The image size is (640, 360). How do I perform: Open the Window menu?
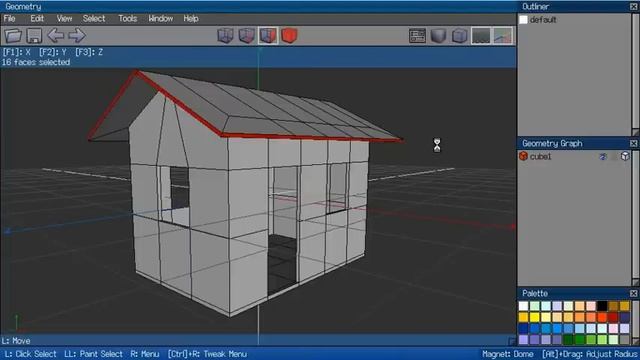coord(160,18)
